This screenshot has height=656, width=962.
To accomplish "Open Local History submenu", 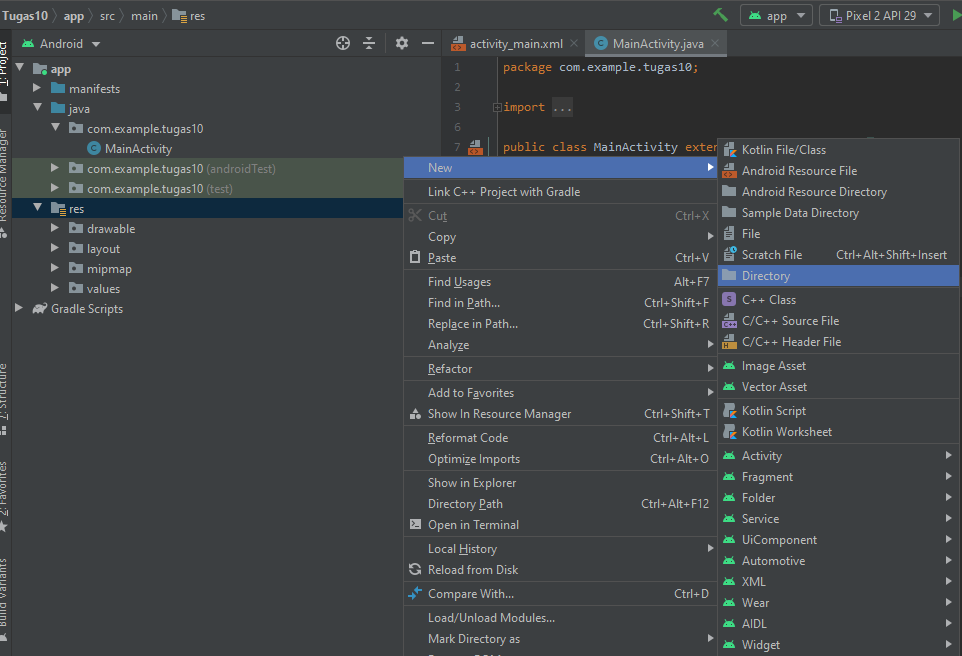I will click(x=560, y=549).
